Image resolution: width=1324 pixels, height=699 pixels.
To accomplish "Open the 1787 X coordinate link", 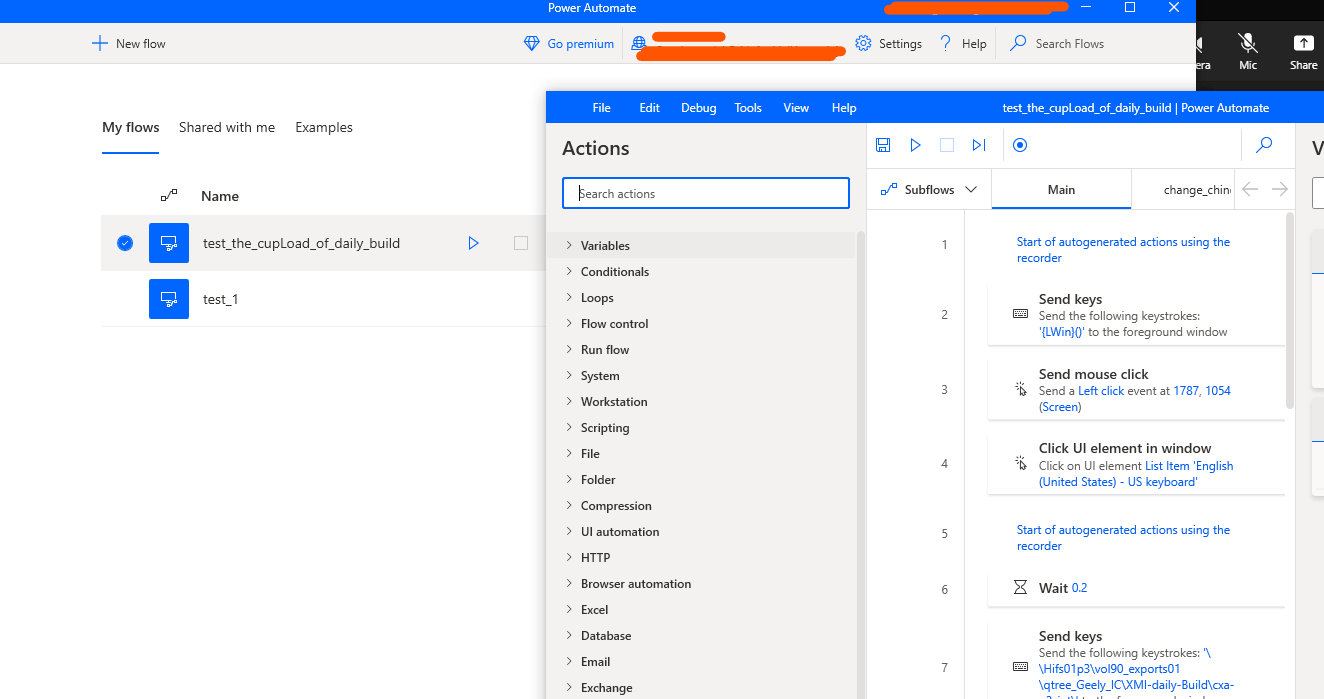I will [x=1186, y=391].
